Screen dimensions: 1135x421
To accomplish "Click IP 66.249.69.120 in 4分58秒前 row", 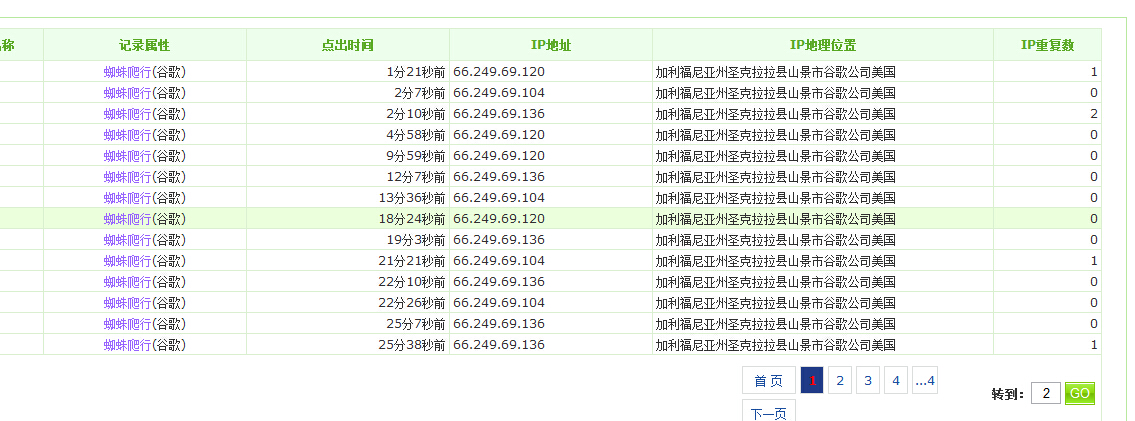I will click(499, 135).
